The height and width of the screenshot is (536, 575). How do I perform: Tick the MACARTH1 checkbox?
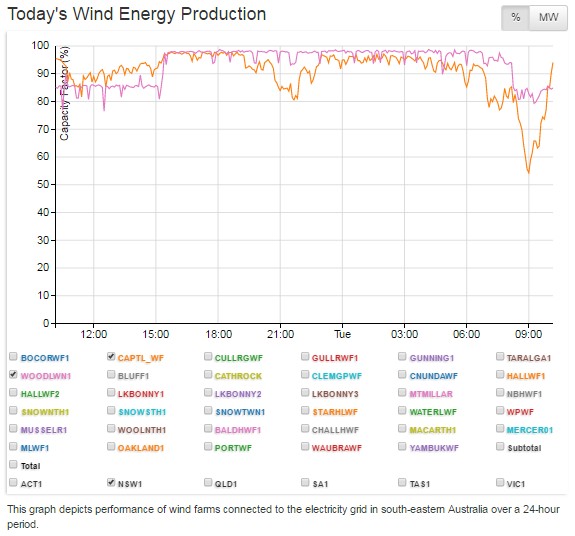[402, 428]
